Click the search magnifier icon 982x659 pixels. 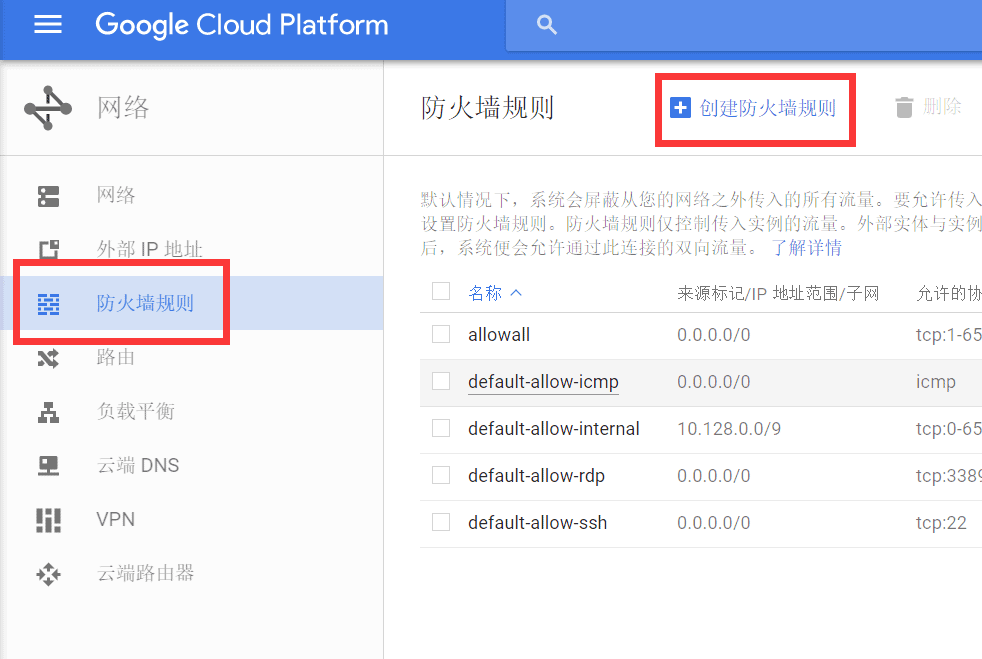(546, 24)
